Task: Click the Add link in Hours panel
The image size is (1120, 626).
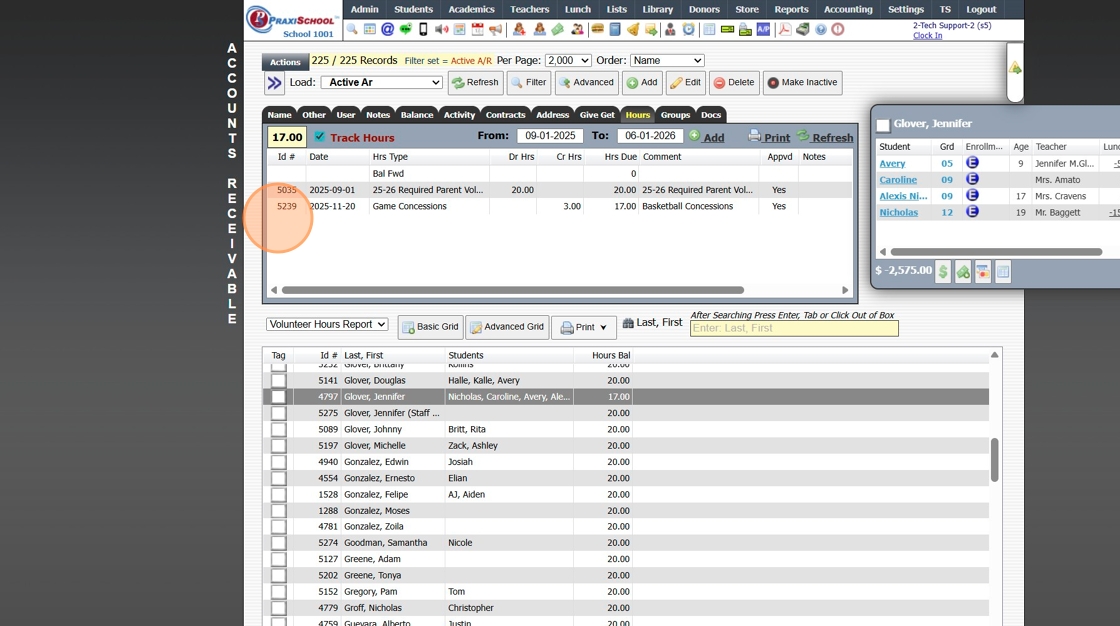Action: coord(706,136)
